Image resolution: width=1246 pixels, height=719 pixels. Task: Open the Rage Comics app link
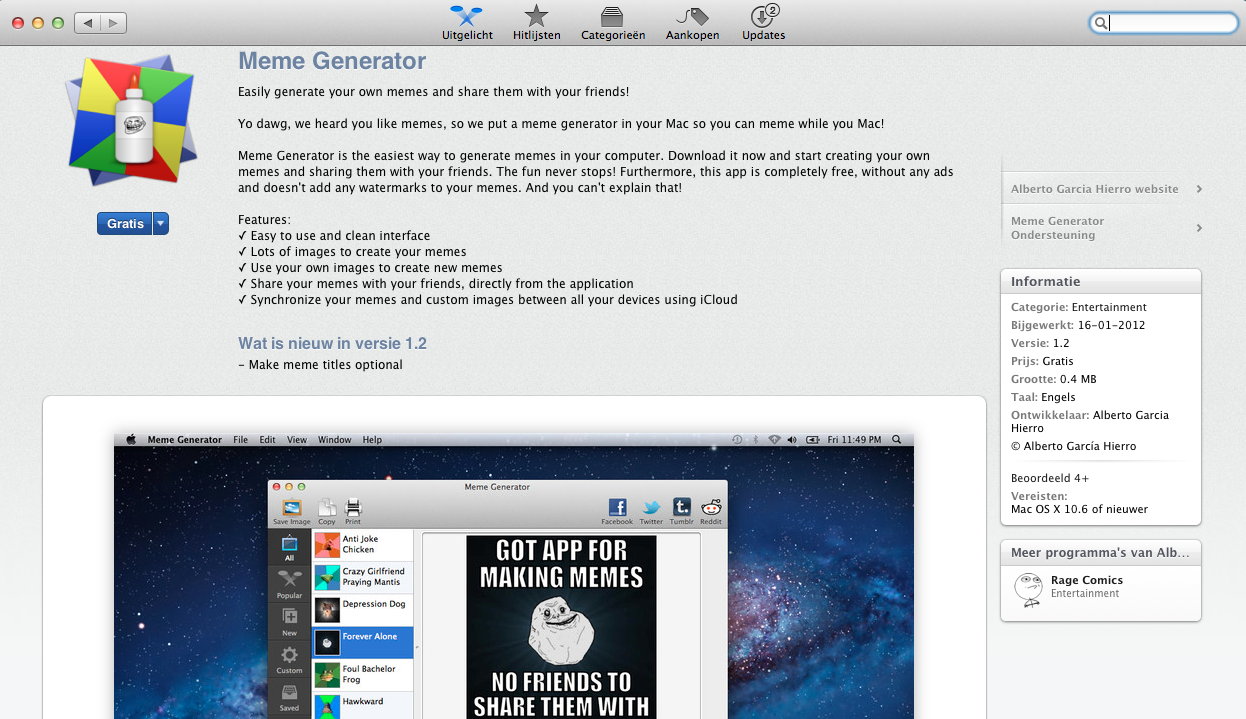(1087, 580)
